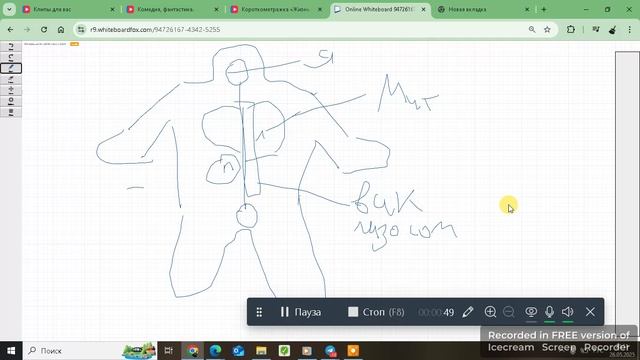Screen dimensions: 640x360
Task: Open a new browser tab with plus
Action: point(544,9)
